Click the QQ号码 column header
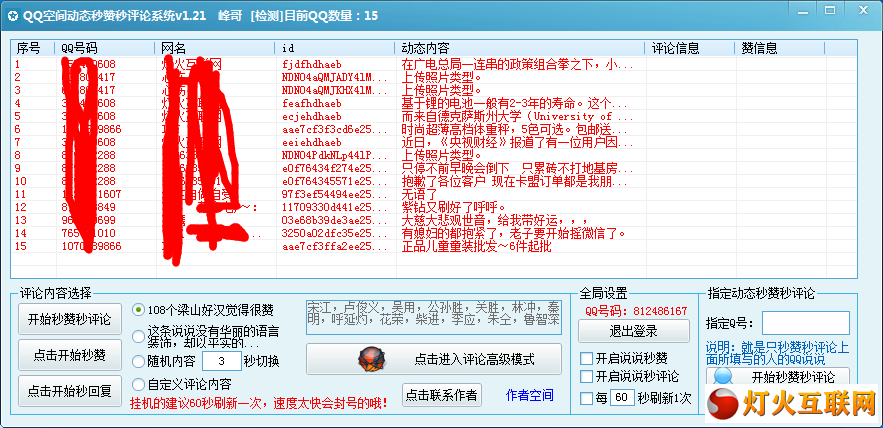 pyautogui.click(x=105, y=48)
